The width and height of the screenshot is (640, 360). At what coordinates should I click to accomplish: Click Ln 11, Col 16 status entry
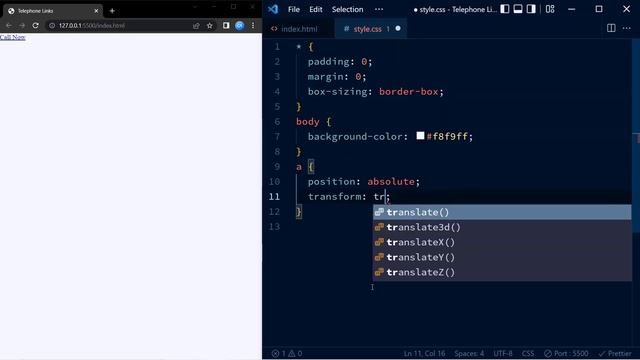[x=424, y=353]
